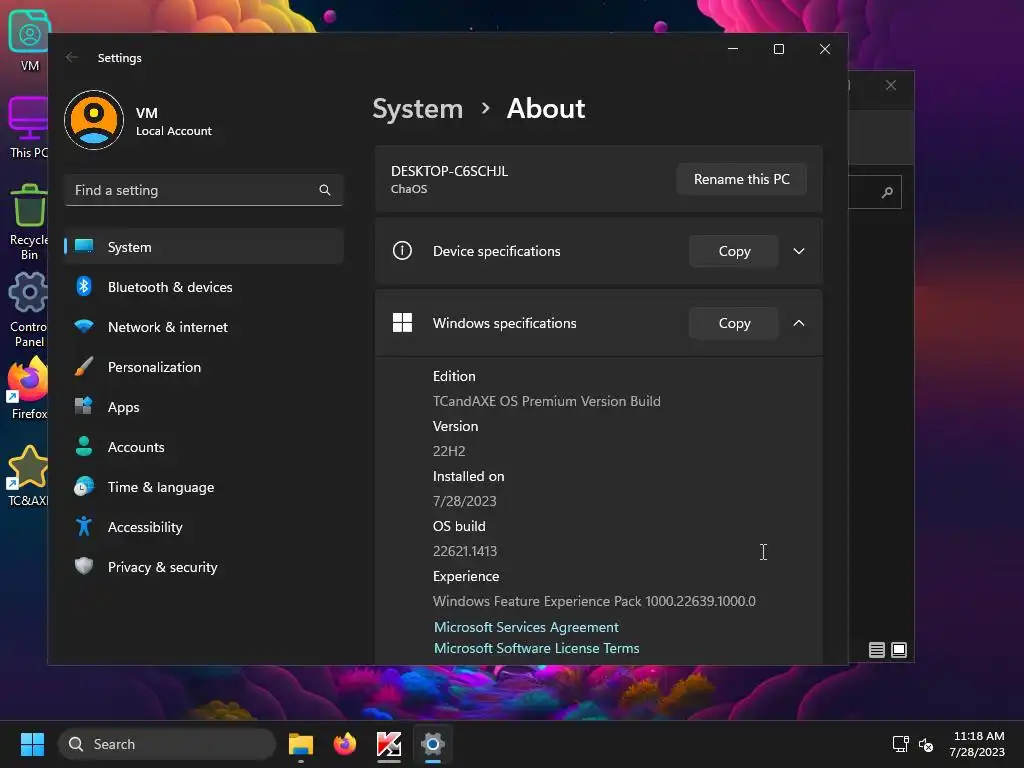Click the Edition value TCandAXE OS Premium
This screenshot has height=768, width=1024.
tap(547, 401)
